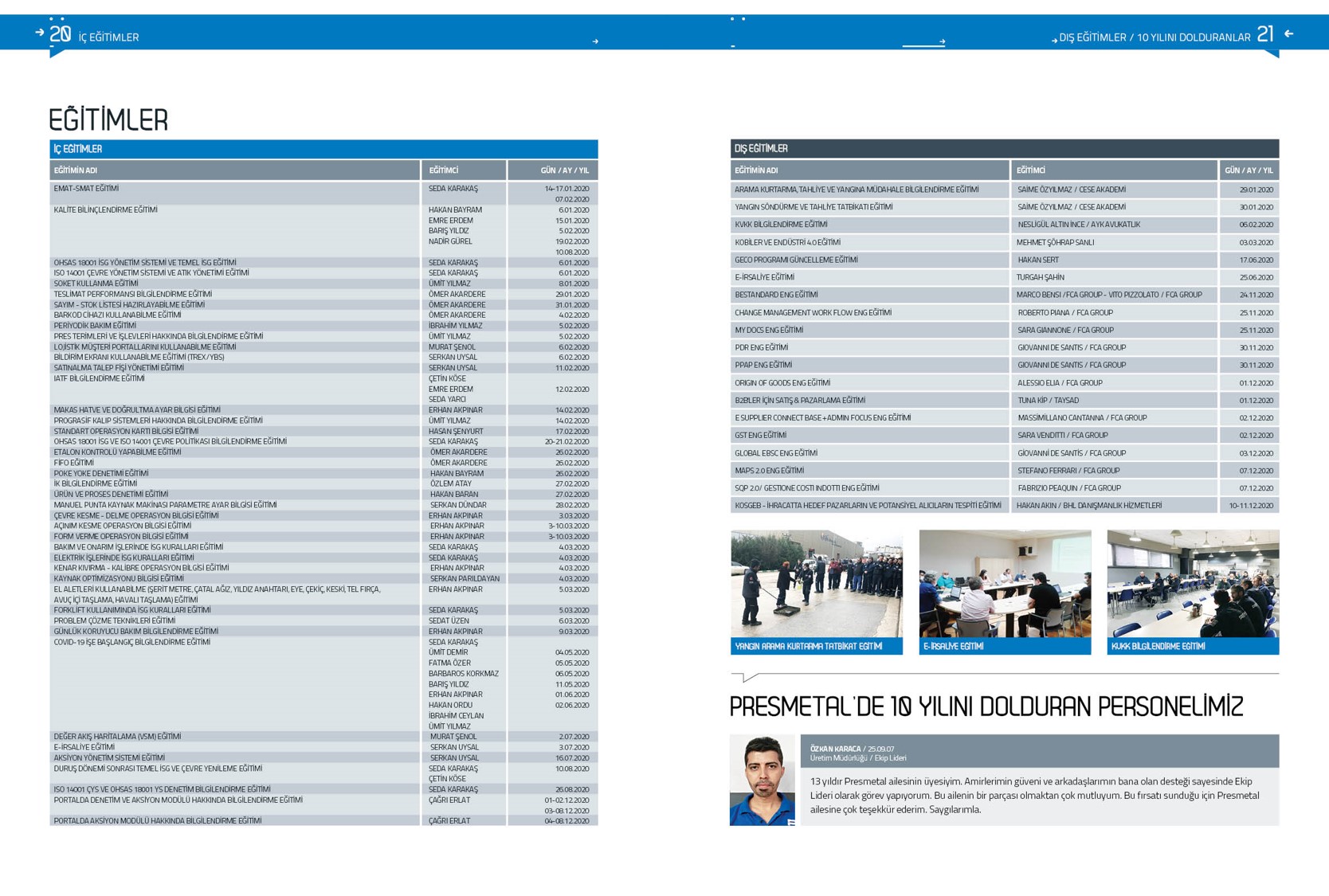Click the small arrow in the middle of the left page header
Screen dimensions: 1329x896
595,41
